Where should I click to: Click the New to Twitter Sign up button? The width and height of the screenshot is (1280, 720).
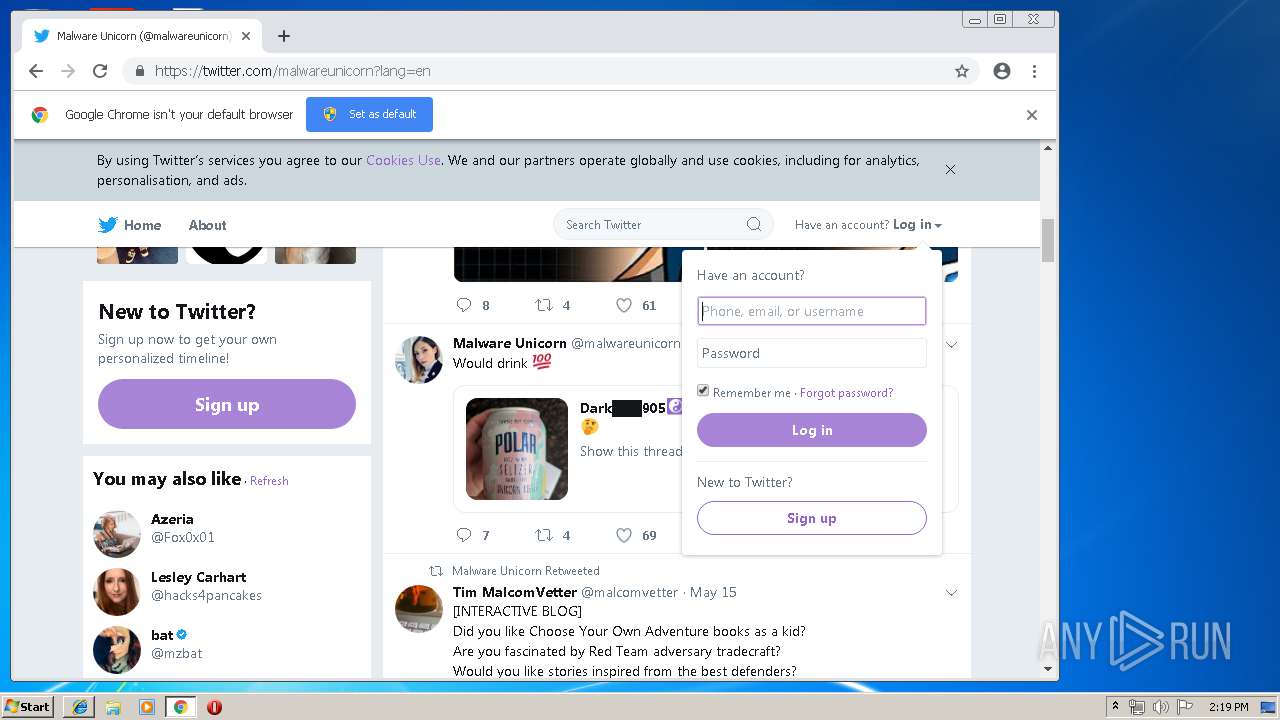(227, 404)
